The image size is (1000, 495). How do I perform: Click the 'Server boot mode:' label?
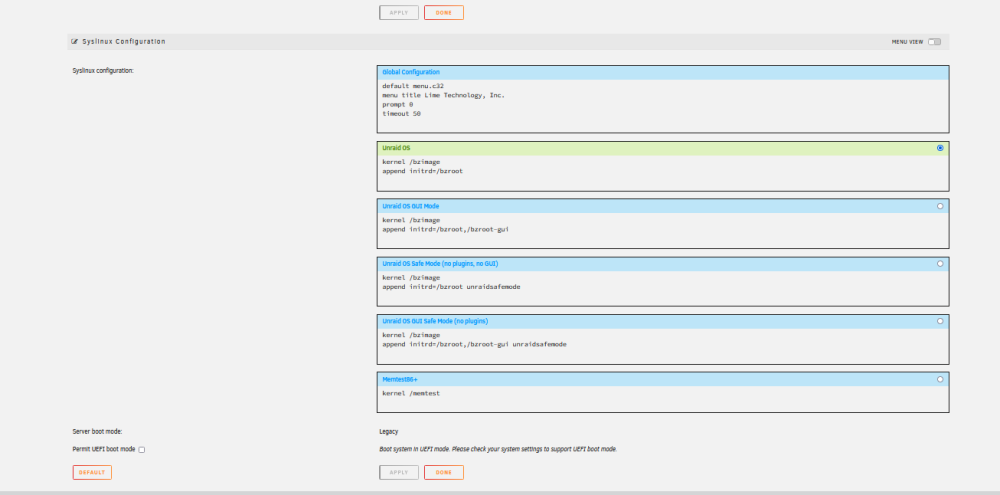[98, 432]
